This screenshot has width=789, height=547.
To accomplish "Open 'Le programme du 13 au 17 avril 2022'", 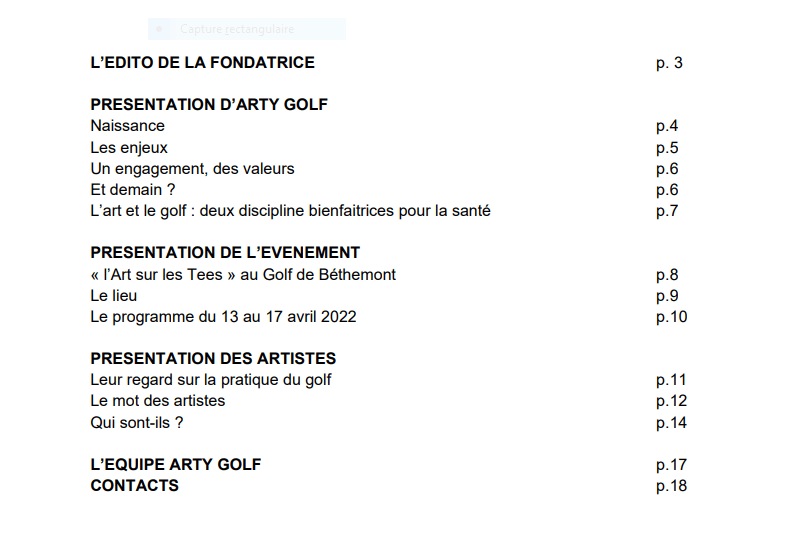I will 223,317.
